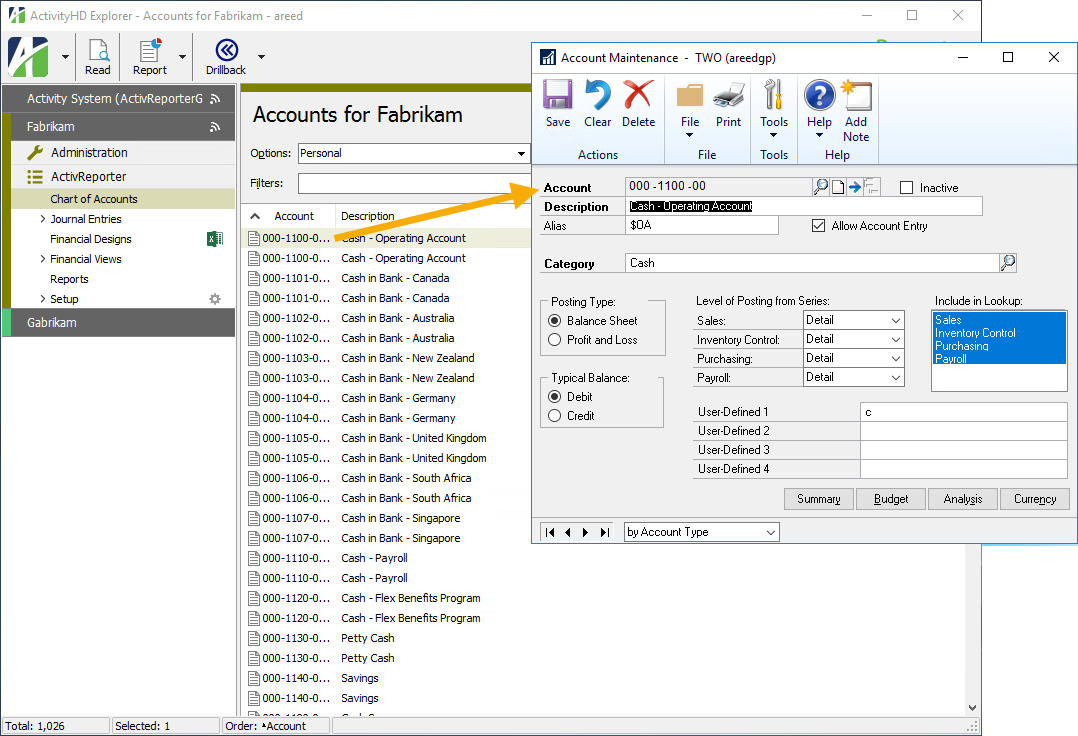Go to the first record button
Viewport: 1078px width, 736px height.
549,532
